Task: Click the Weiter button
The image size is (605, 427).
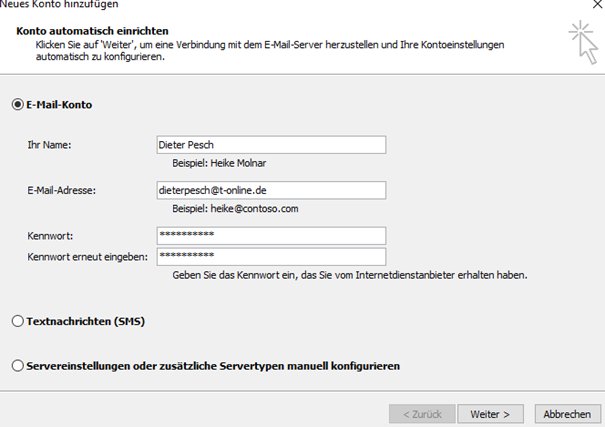Action: (490, 414)
